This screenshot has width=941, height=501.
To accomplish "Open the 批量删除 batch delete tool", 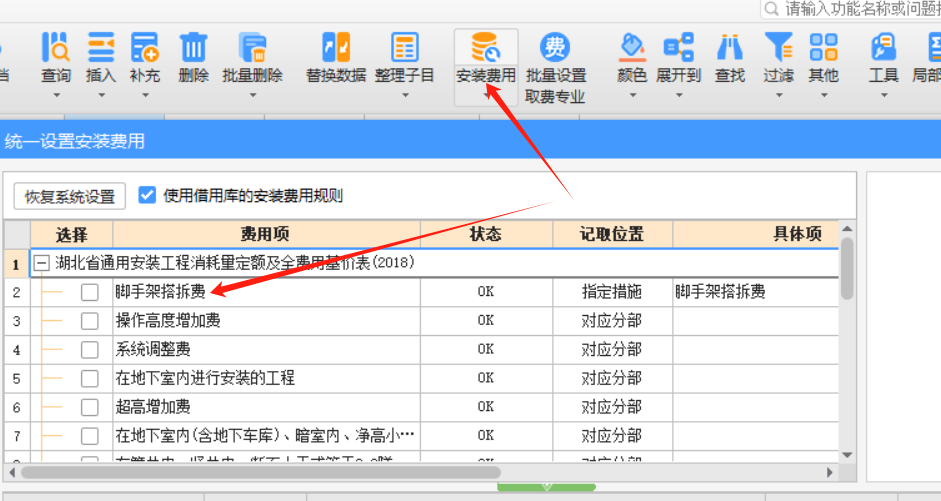I will click(x=252, y=48).
